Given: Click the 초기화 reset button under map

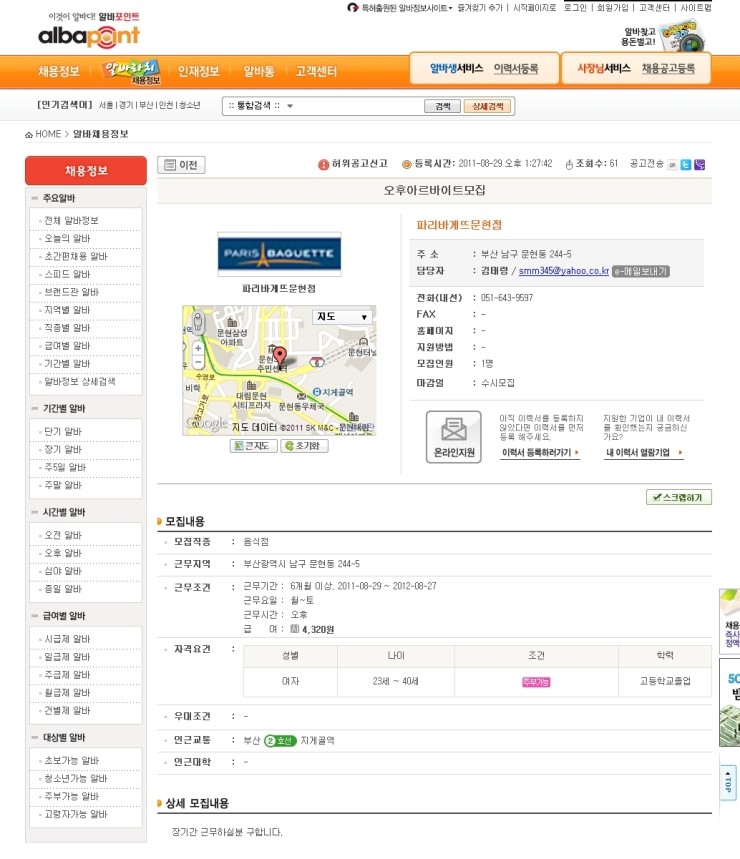Looking at the screenshot, I should [305, 446].
